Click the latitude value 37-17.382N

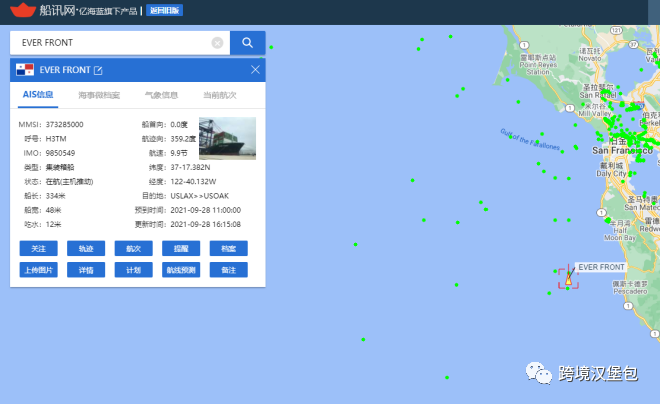(190, 167)
